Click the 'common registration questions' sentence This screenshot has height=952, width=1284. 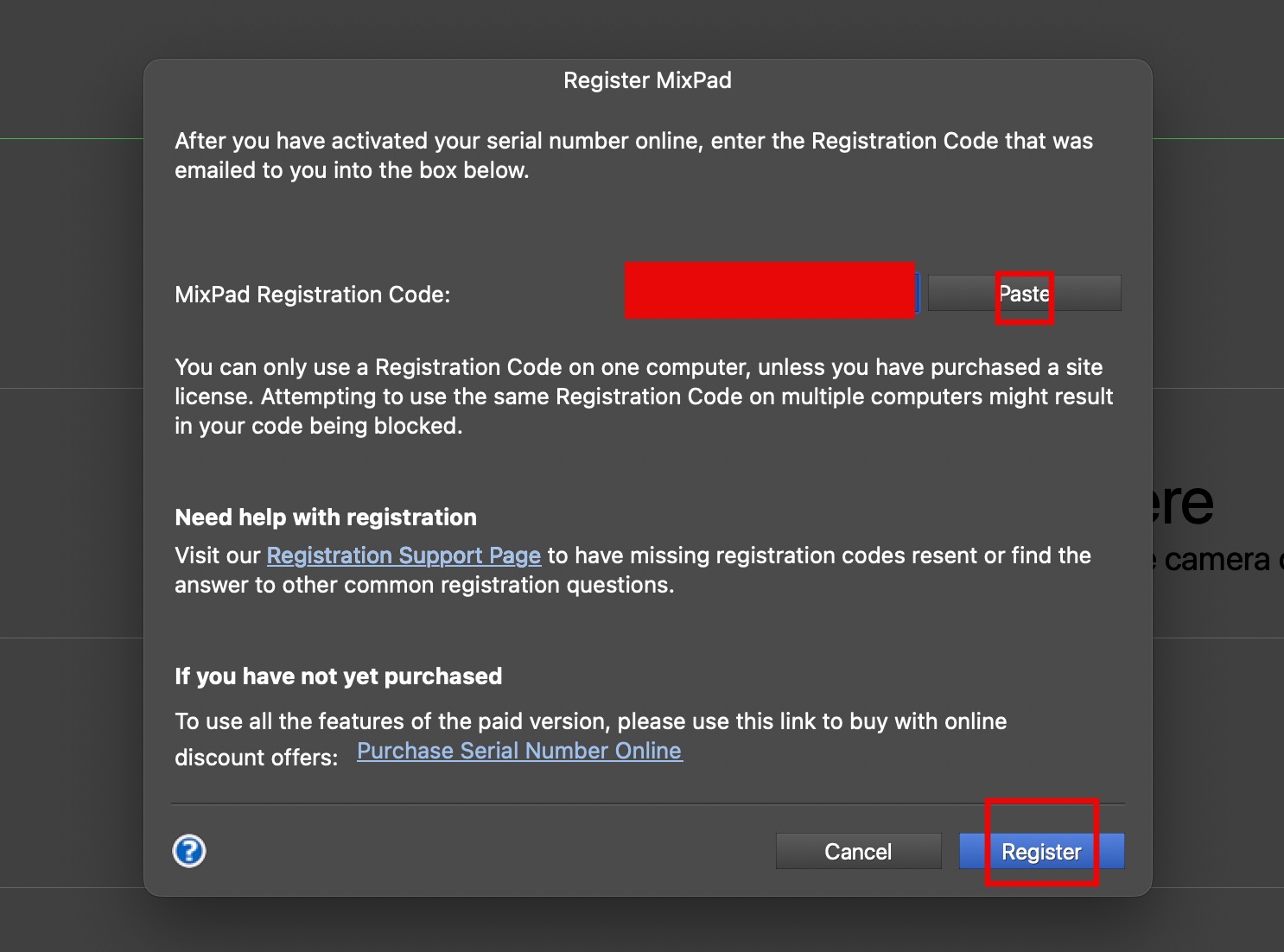coord(423,585)
